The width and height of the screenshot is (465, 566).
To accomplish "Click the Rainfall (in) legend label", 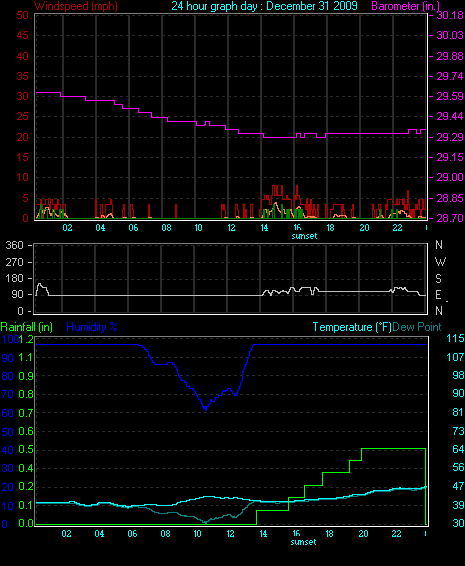I will point(27,327).
